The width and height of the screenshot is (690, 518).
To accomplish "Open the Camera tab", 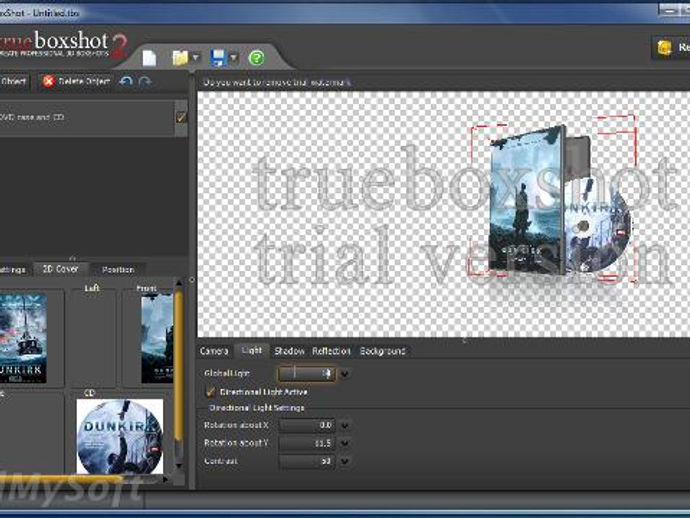I will (214, 351).
